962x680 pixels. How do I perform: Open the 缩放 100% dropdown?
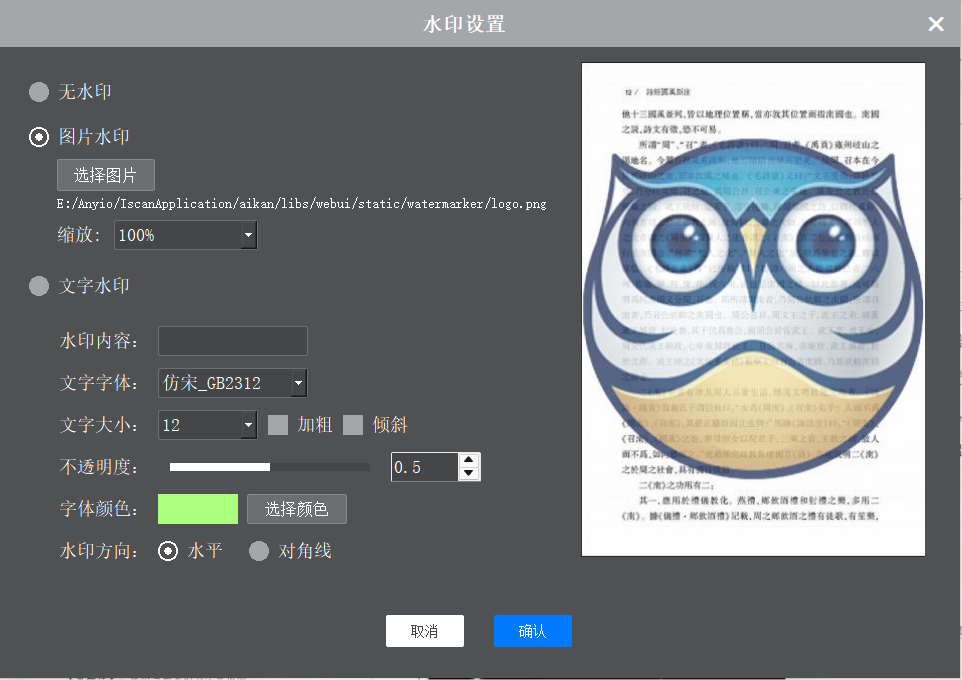pyautogui.click(x=186, y=235)
